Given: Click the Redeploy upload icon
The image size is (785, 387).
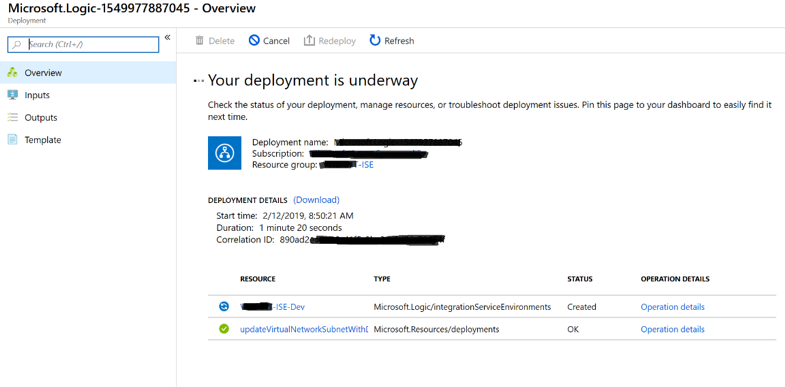Looking at the screenshot, I should pyautogui.click(x=309, y=41).
